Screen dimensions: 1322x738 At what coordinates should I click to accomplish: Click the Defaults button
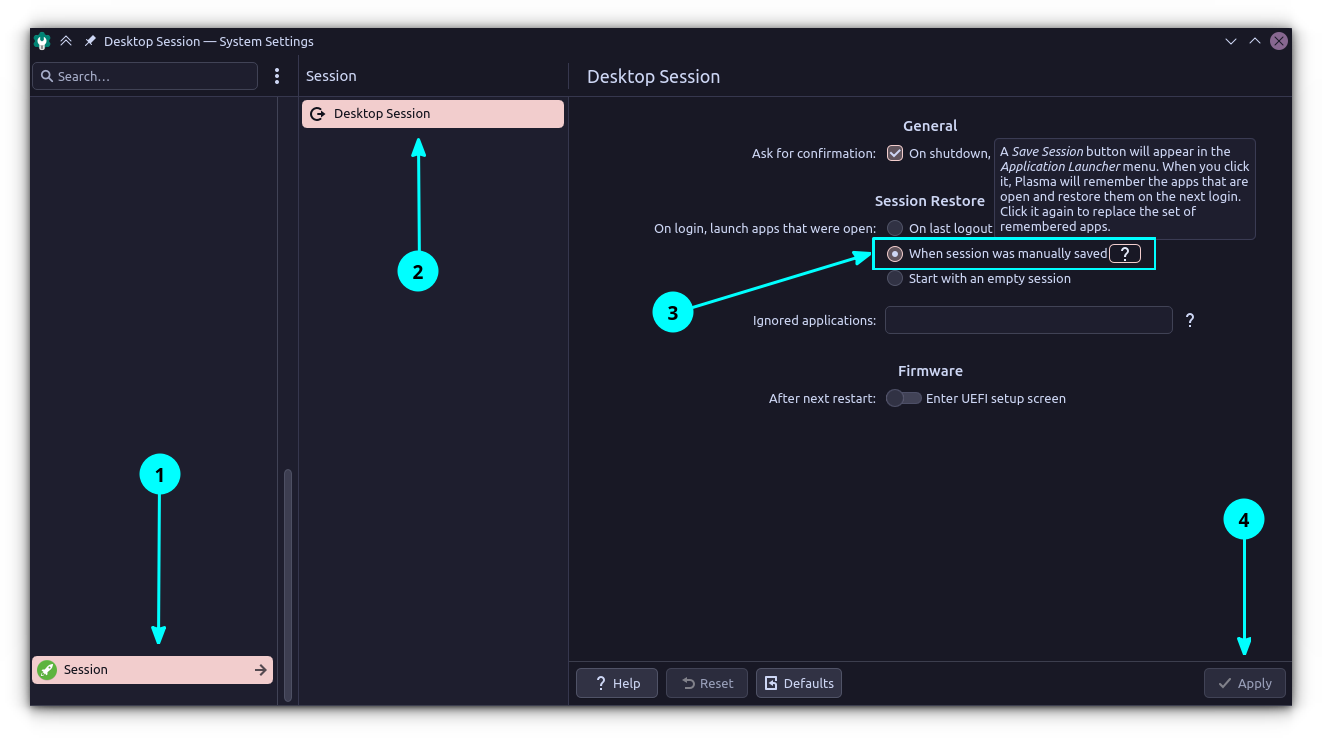point(798,683)
